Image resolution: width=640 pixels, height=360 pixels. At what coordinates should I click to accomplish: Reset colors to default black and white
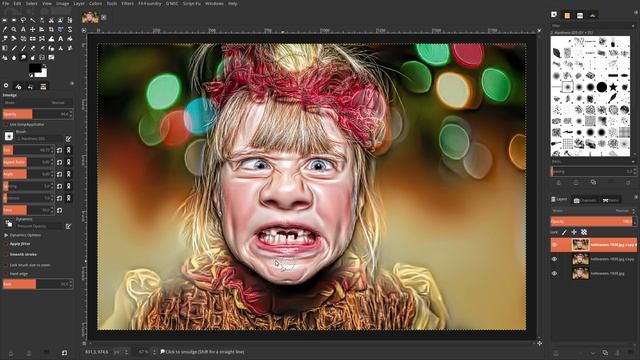coord(31,76)
